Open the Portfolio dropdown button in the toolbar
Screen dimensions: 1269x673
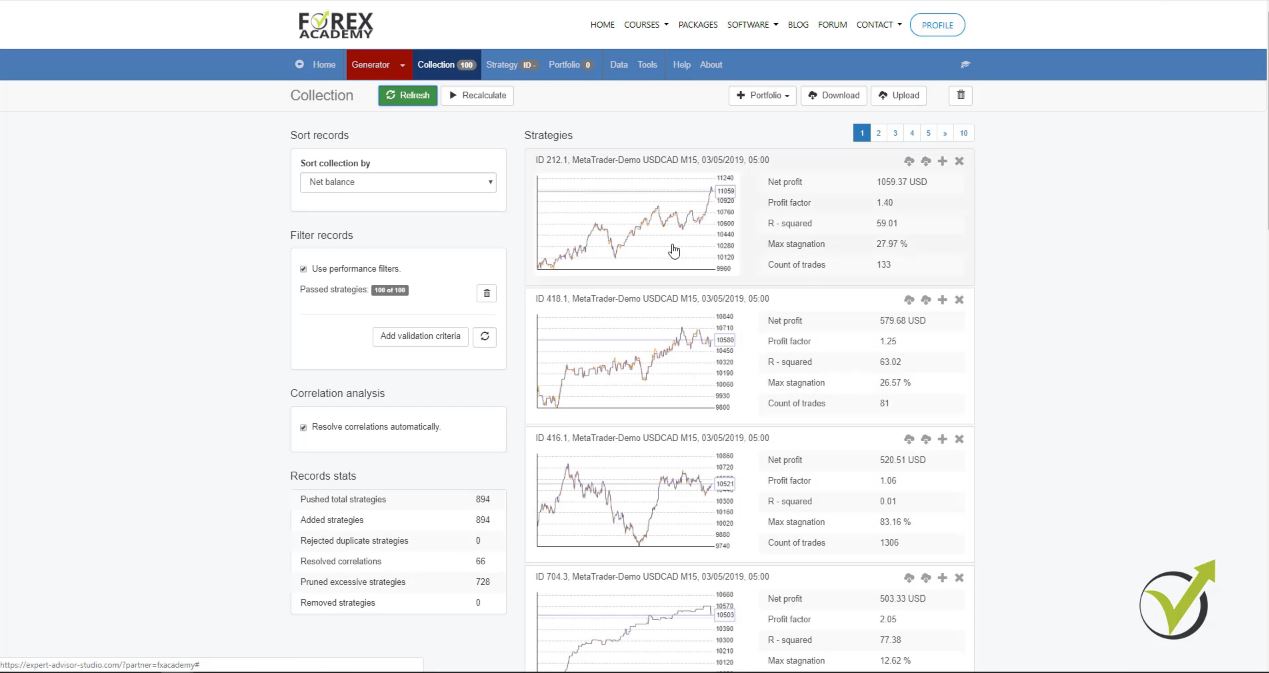coord(763,95)
